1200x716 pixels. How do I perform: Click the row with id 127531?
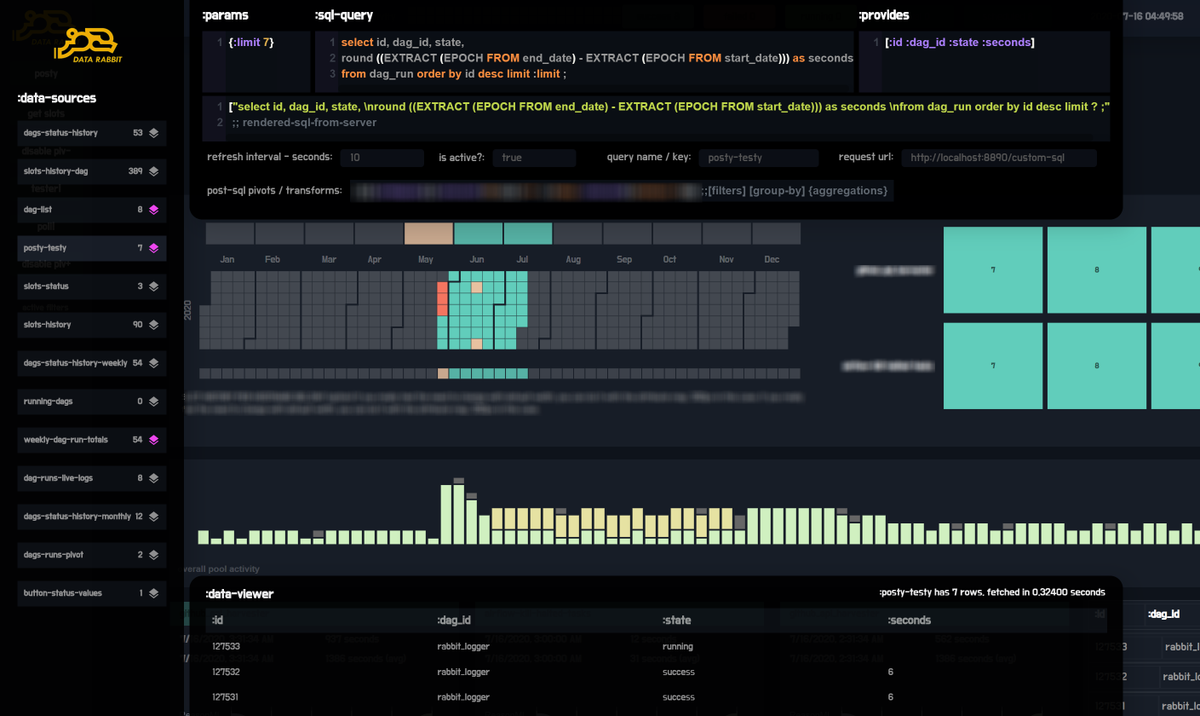point(656,697)
